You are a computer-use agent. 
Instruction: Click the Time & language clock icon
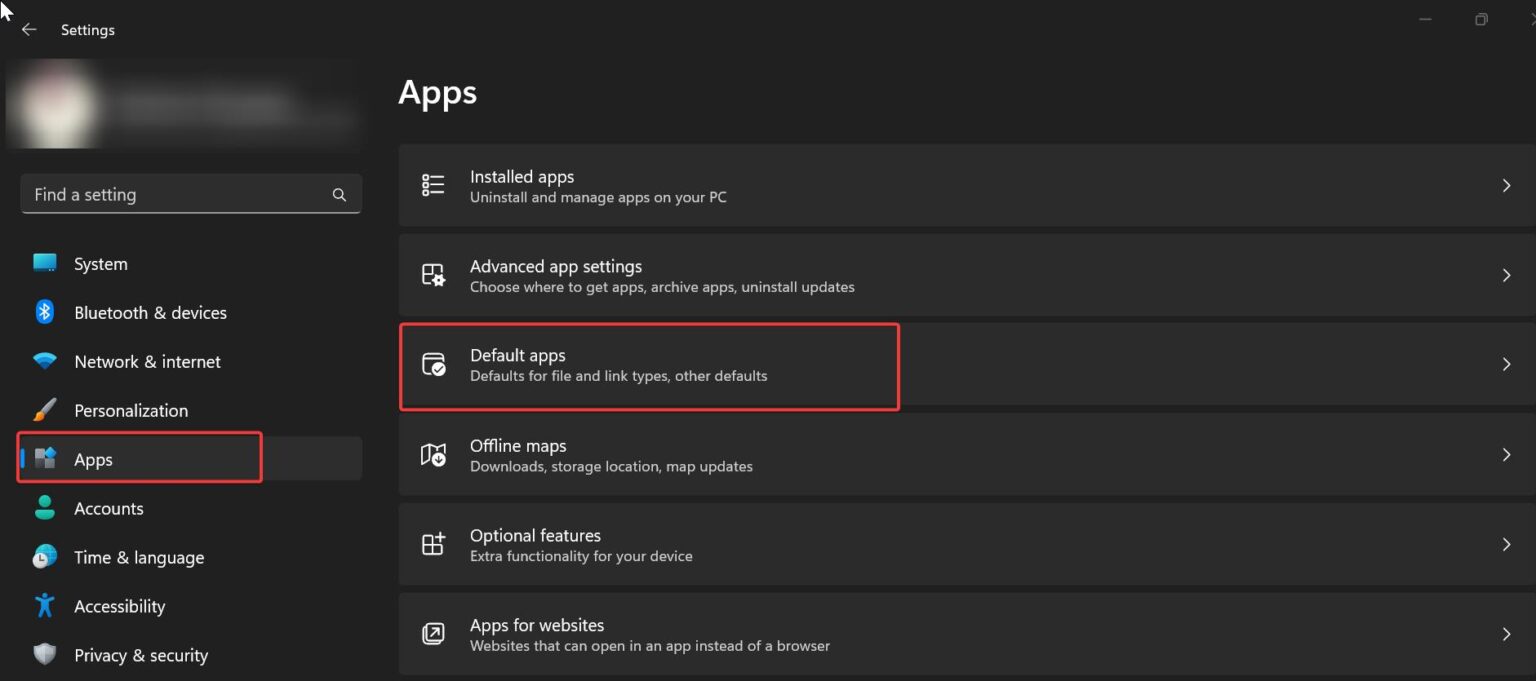[45, 557]
